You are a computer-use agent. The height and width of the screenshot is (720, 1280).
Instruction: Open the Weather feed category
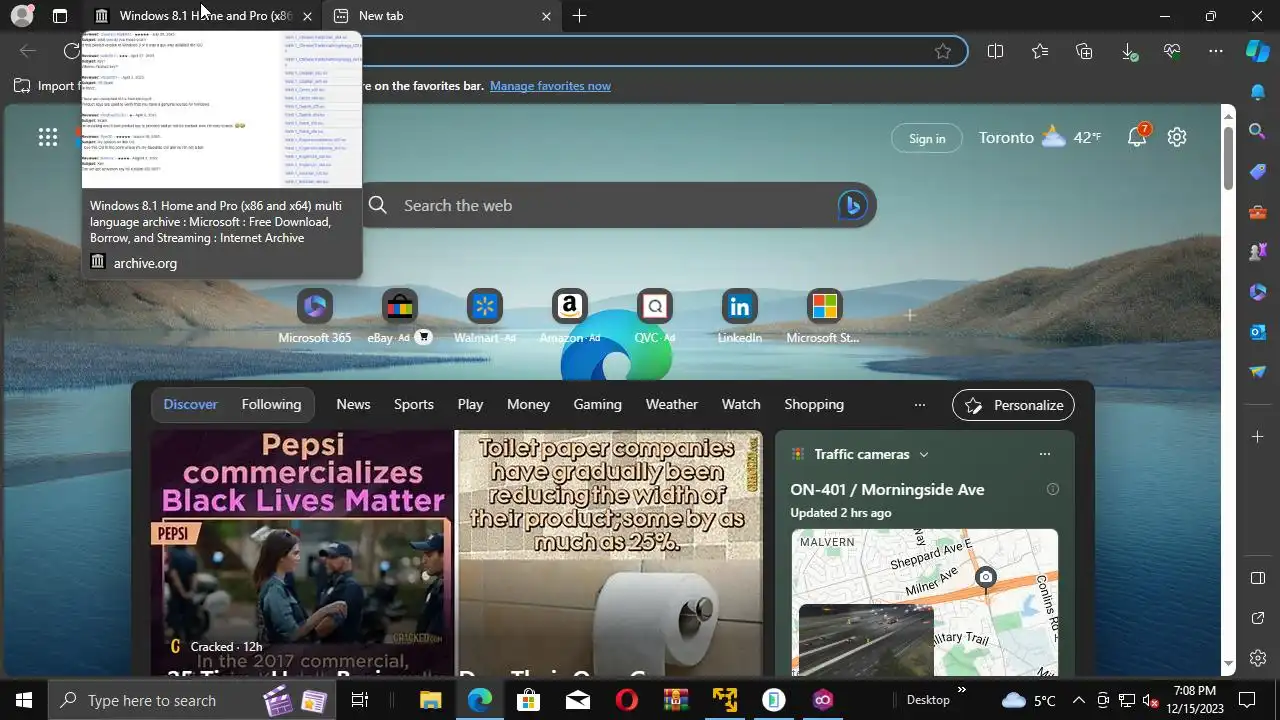pyautogui.click(x=671, y=404)
